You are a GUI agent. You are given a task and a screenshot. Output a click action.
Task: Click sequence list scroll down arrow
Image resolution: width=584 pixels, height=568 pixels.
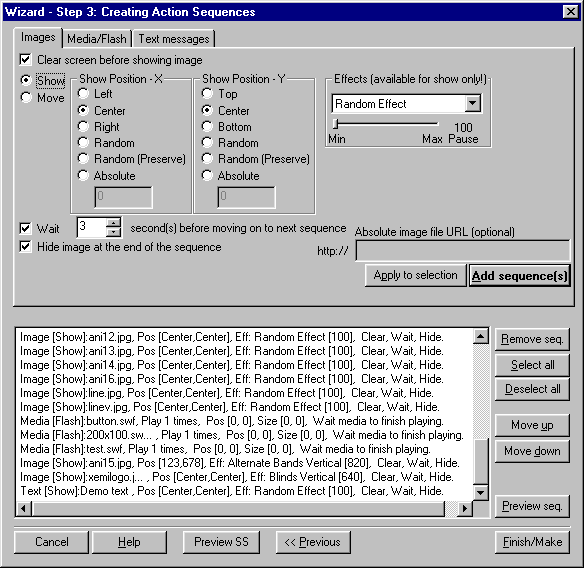coord(480,493)
